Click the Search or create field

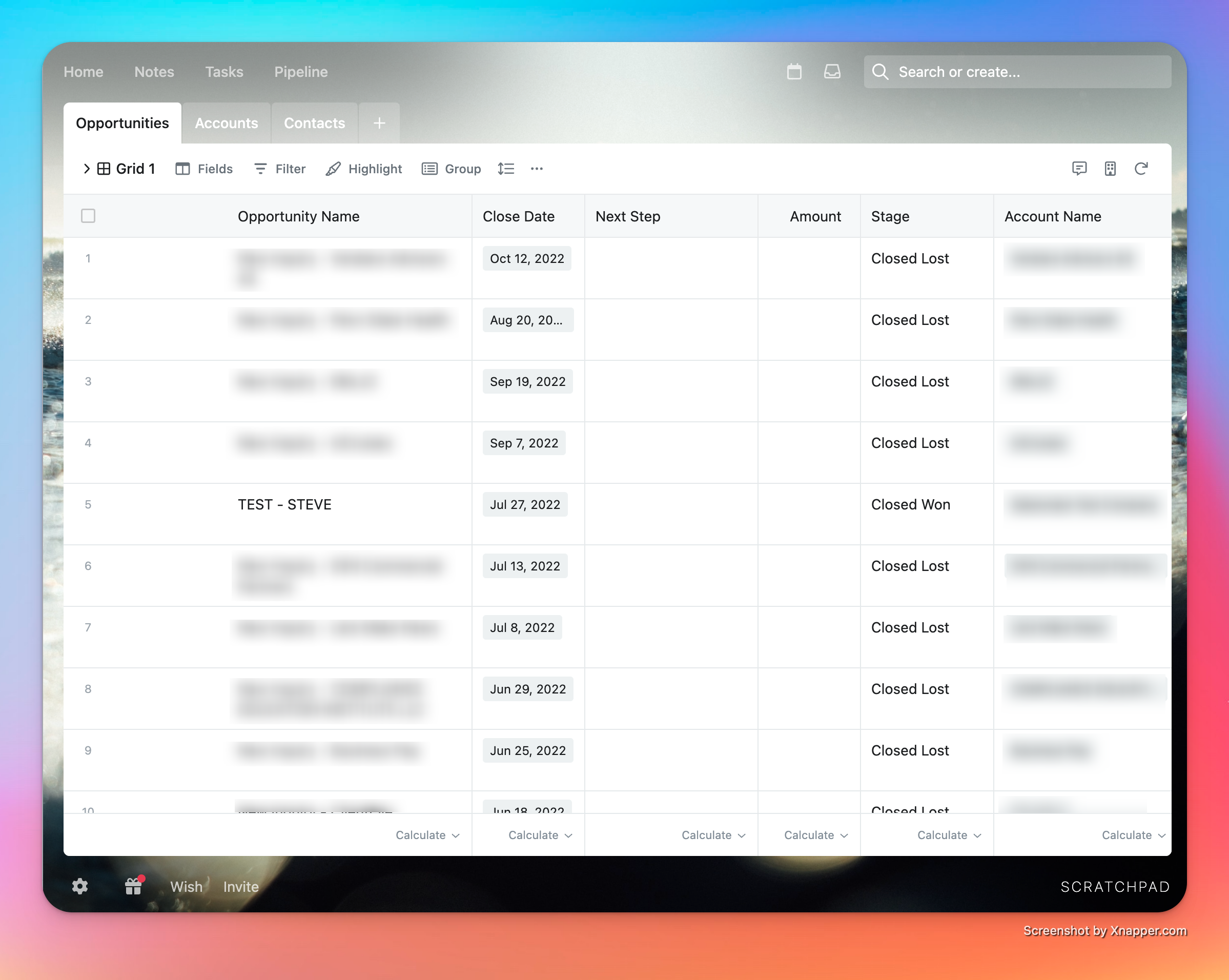[1017, 72]
